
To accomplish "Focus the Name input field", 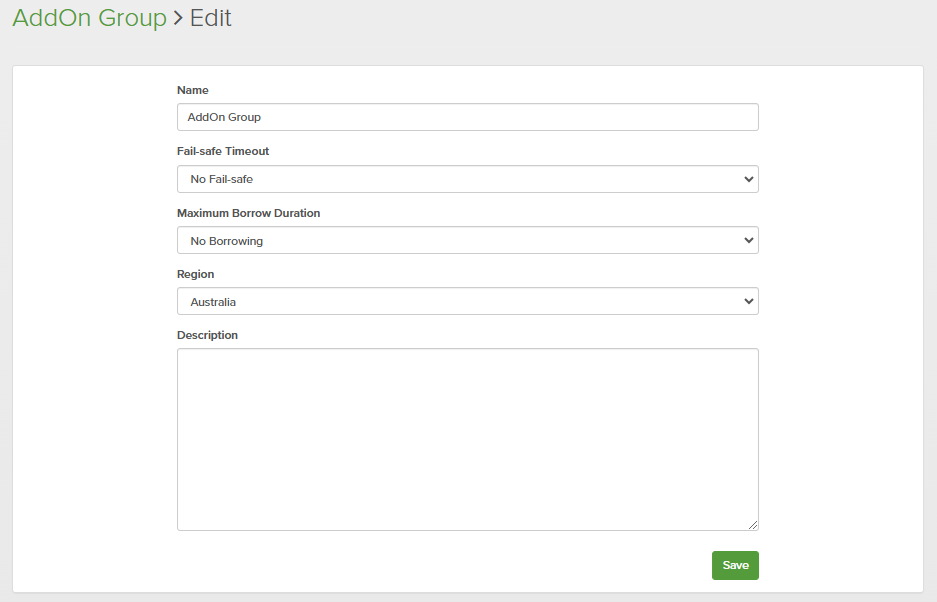I will coord(467,117).
